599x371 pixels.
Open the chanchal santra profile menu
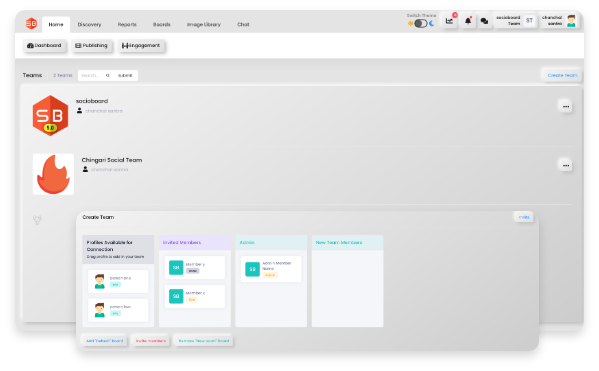560,21
